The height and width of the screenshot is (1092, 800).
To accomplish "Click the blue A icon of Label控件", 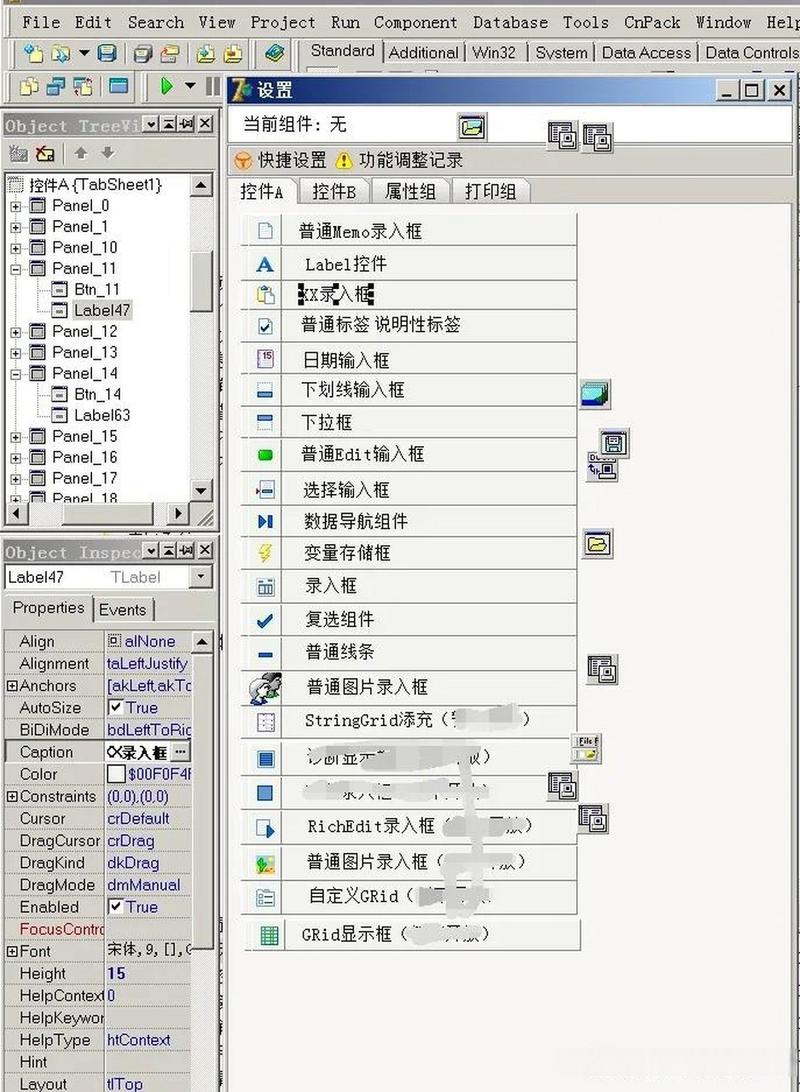I will 265,265.
